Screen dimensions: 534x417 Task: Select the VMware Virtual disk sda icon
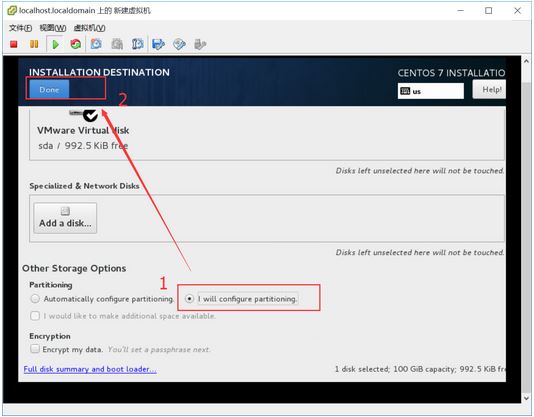(84, 115)
